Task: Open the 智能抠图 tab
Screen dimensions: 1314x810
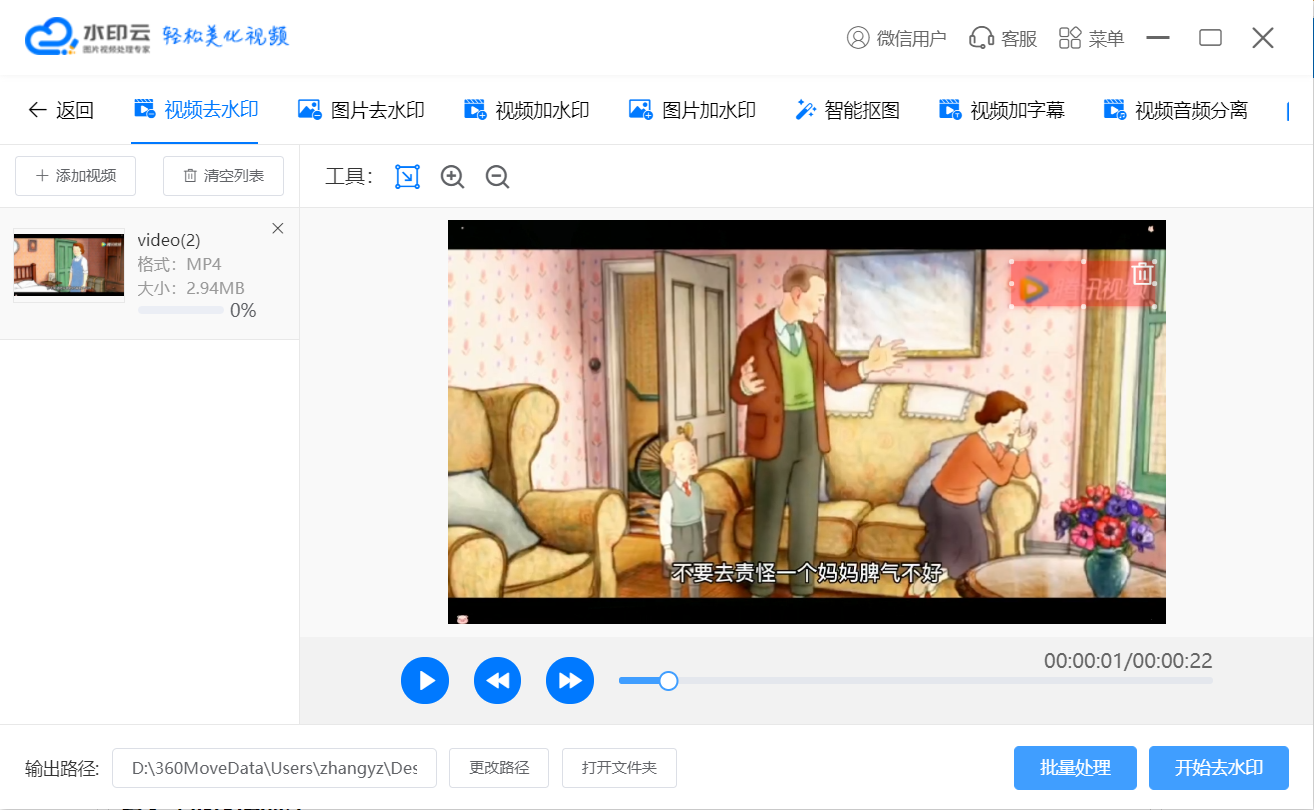Action: (847, 110)
